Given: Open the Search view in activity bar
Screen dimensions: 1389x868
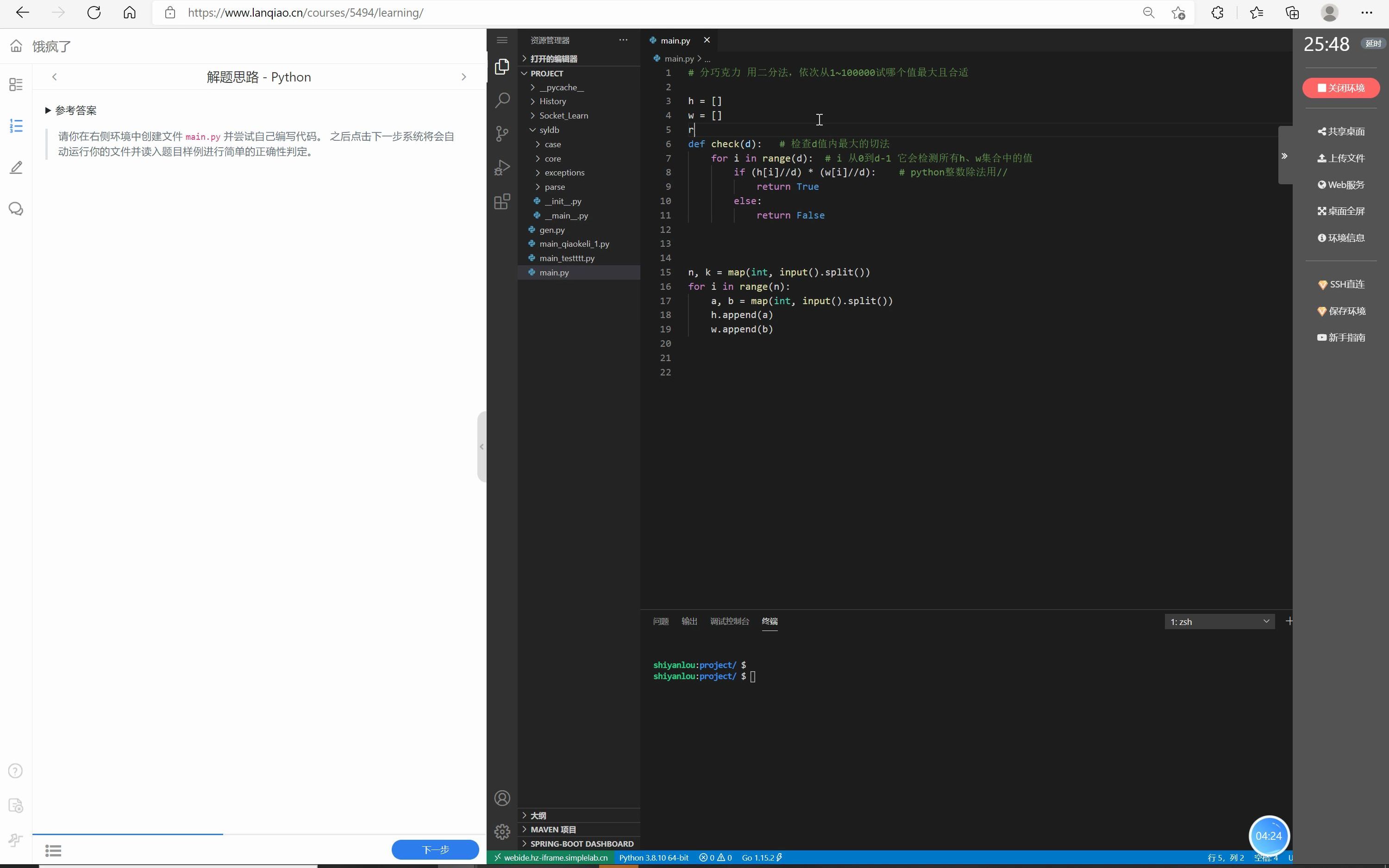Looking at the screenshot, I should tap(502, 100).
